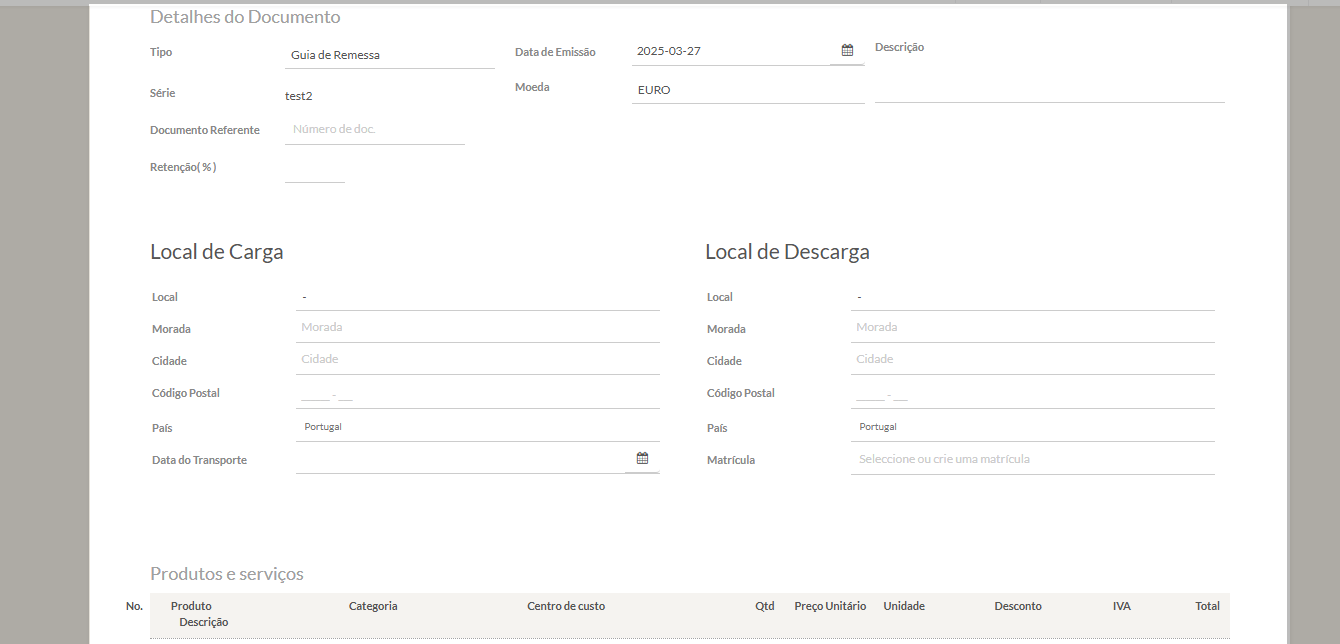Image resolution: width=1340 pixels, height=644 pixels.
Task: Click the Documento Referente label
Action: (x=205, y=130)
